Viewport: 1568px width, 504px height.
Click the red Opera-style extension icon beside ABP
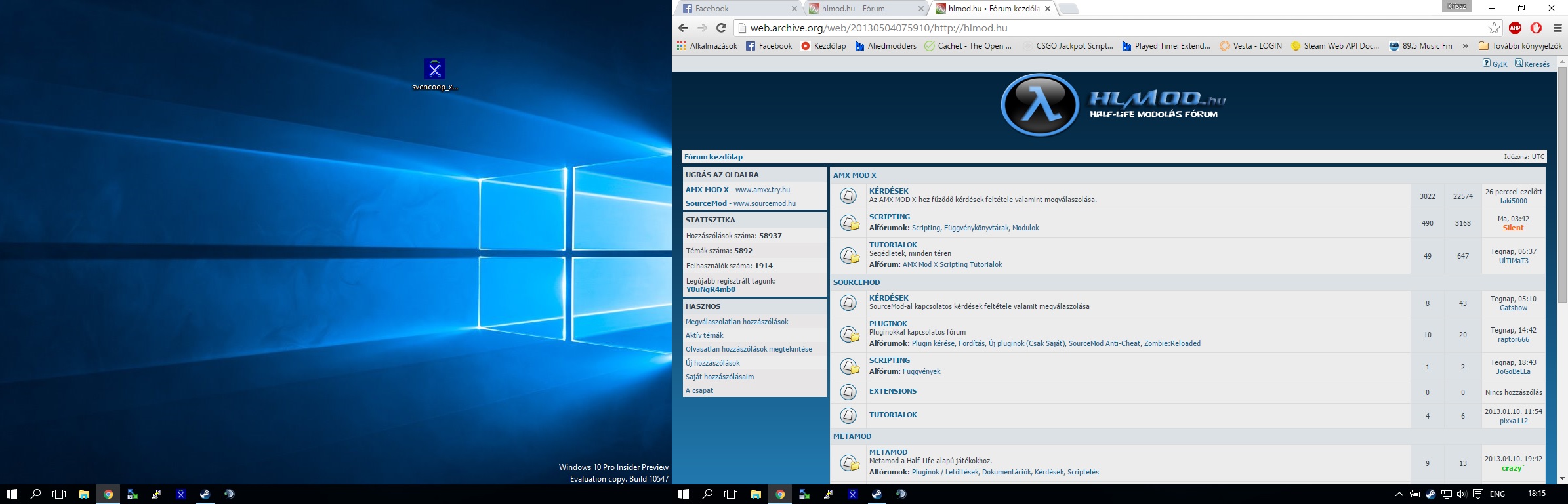pos(1536,28)
